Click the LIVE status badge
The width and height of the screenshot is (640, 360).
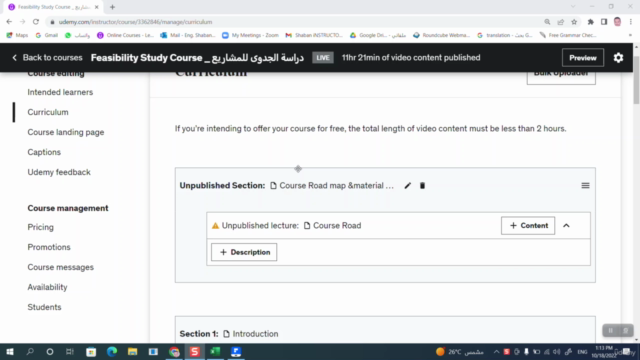(x=322, y=58)
